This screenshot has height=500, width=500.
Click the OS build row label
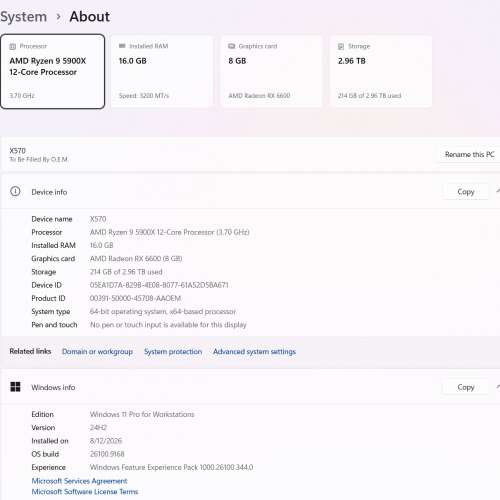click(45, 454)
